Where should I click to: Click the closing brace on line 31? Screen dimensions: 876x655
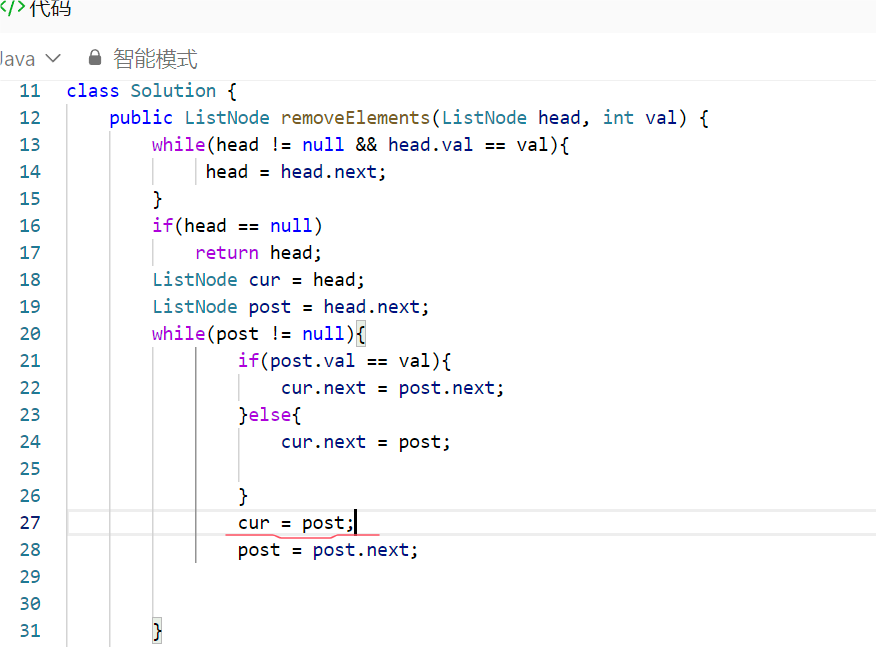[x=157, y=632]
